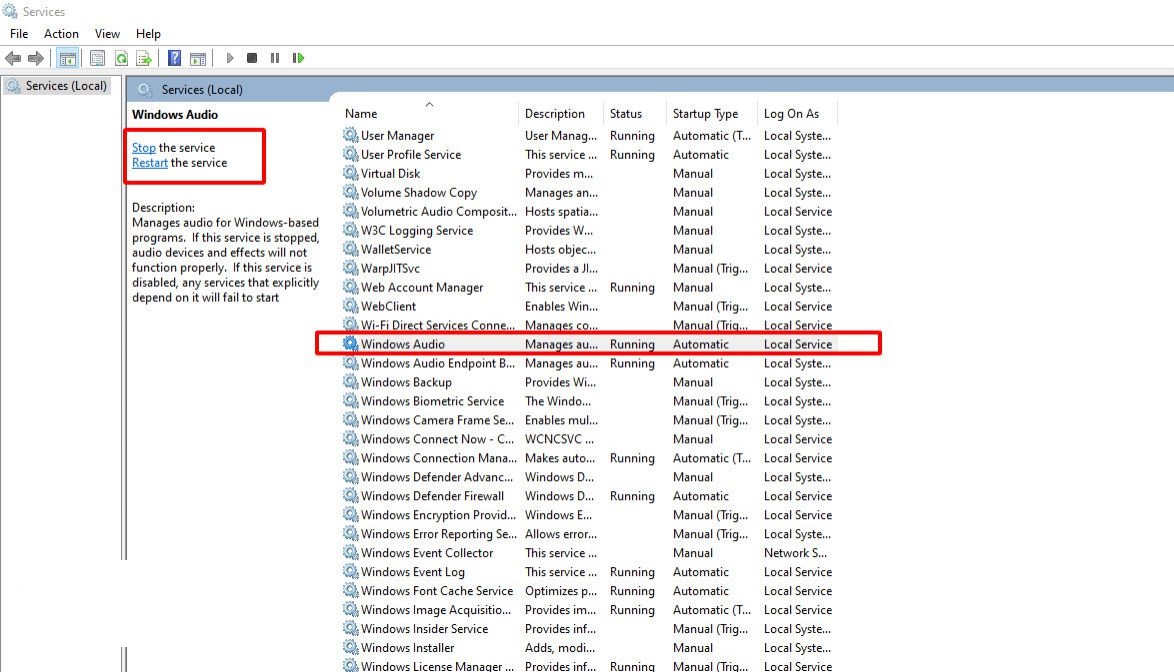Click the gear icon beside Windows Installer

tap(350, 647)
